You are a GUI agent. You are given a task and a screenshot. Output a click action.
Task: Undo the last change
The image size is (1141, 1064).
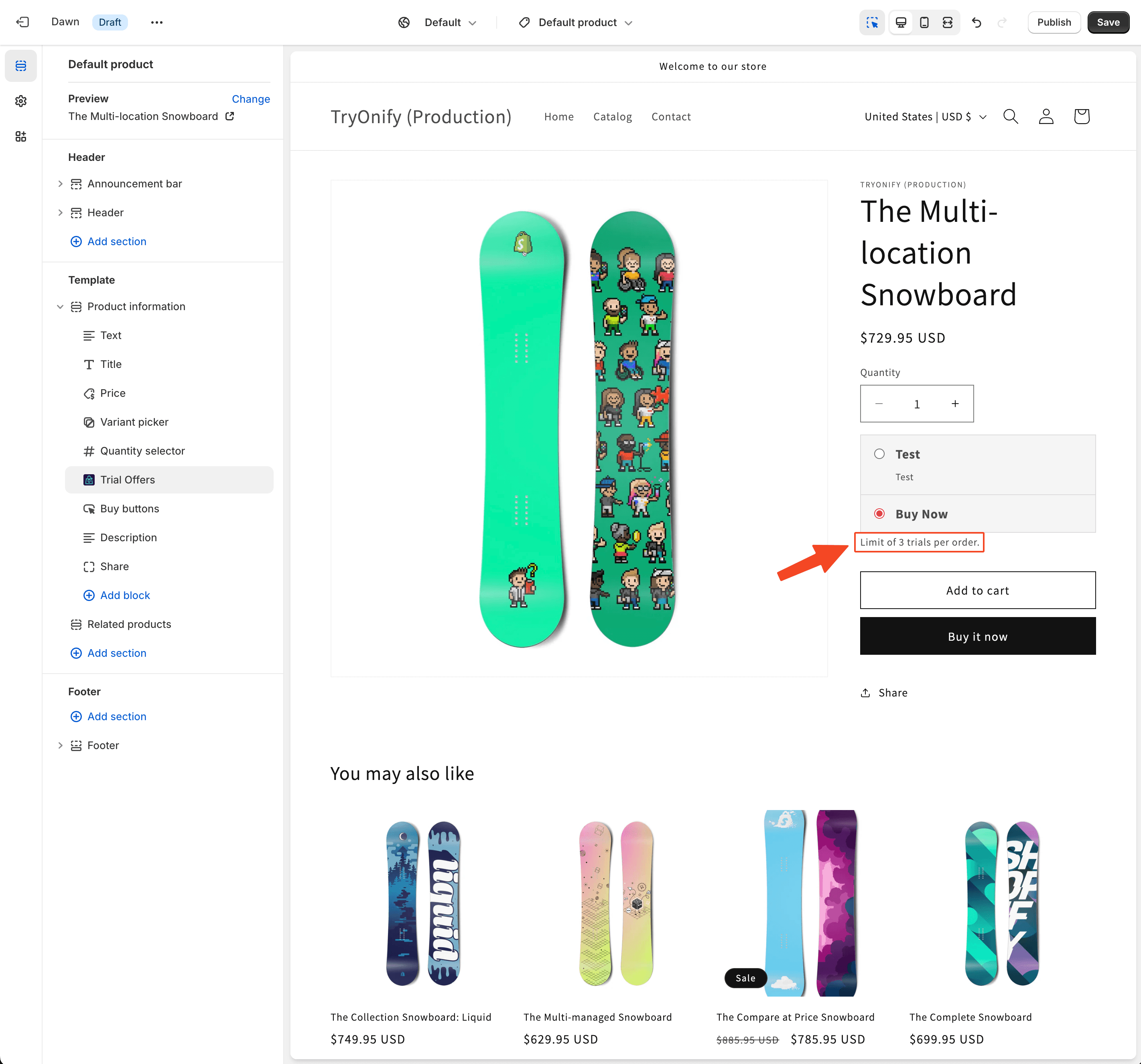coord(976,22)
